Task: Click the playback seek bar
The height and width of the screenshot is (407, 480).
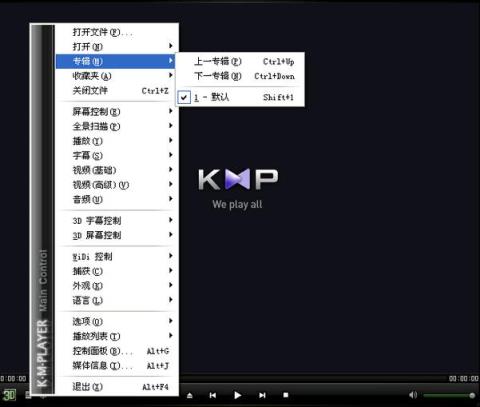Action: click(x=313, y=379)
